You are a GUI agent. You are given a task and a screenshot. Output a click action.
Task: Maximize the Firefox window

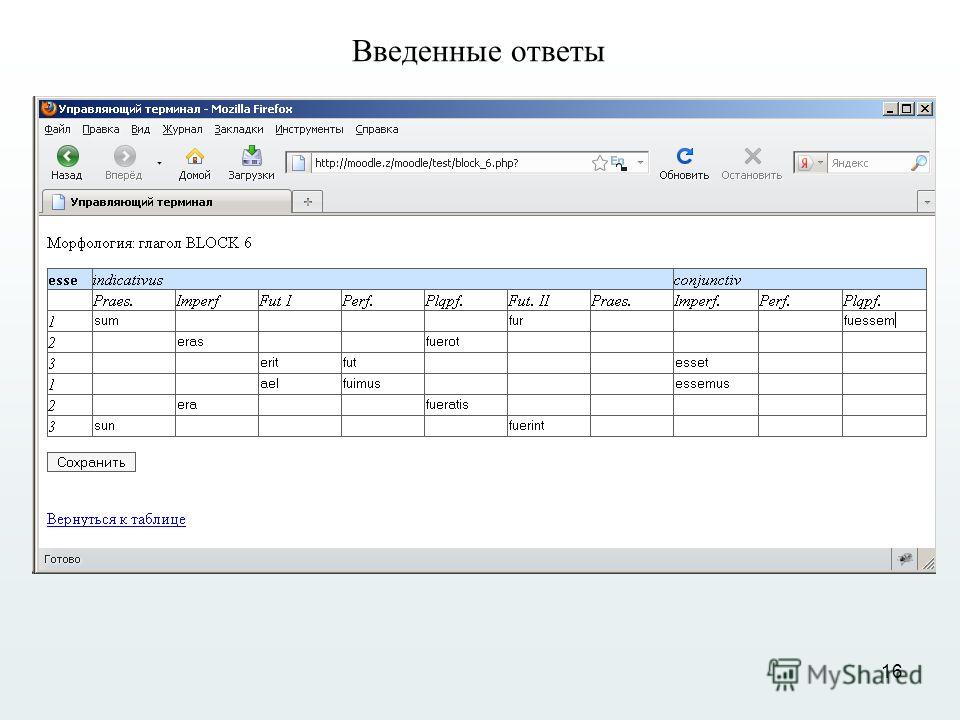tap(907, 109)
